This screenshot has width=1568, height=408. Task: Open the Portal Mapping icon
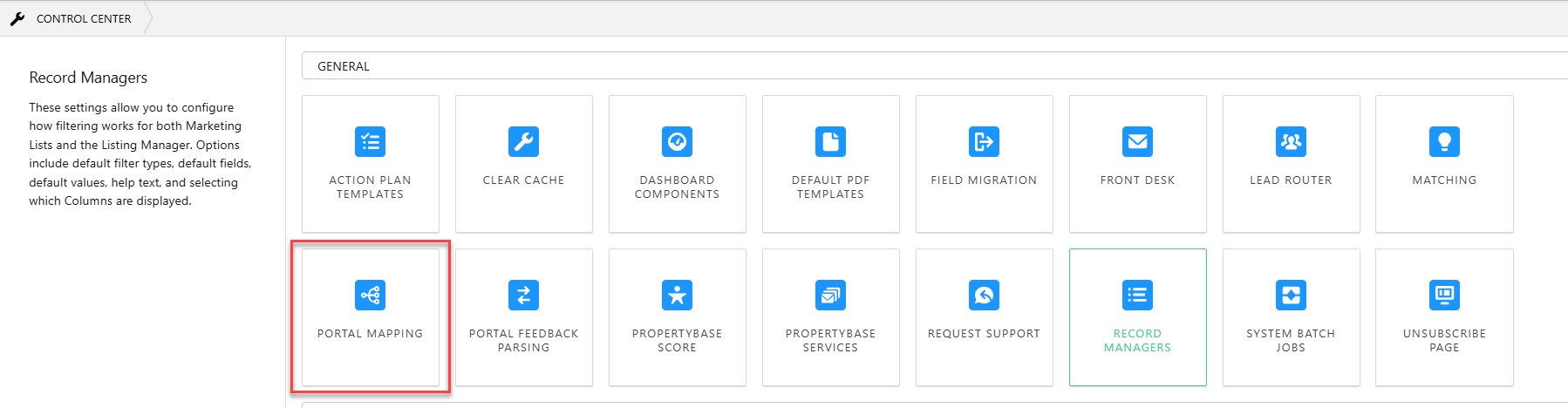[370, 295]
